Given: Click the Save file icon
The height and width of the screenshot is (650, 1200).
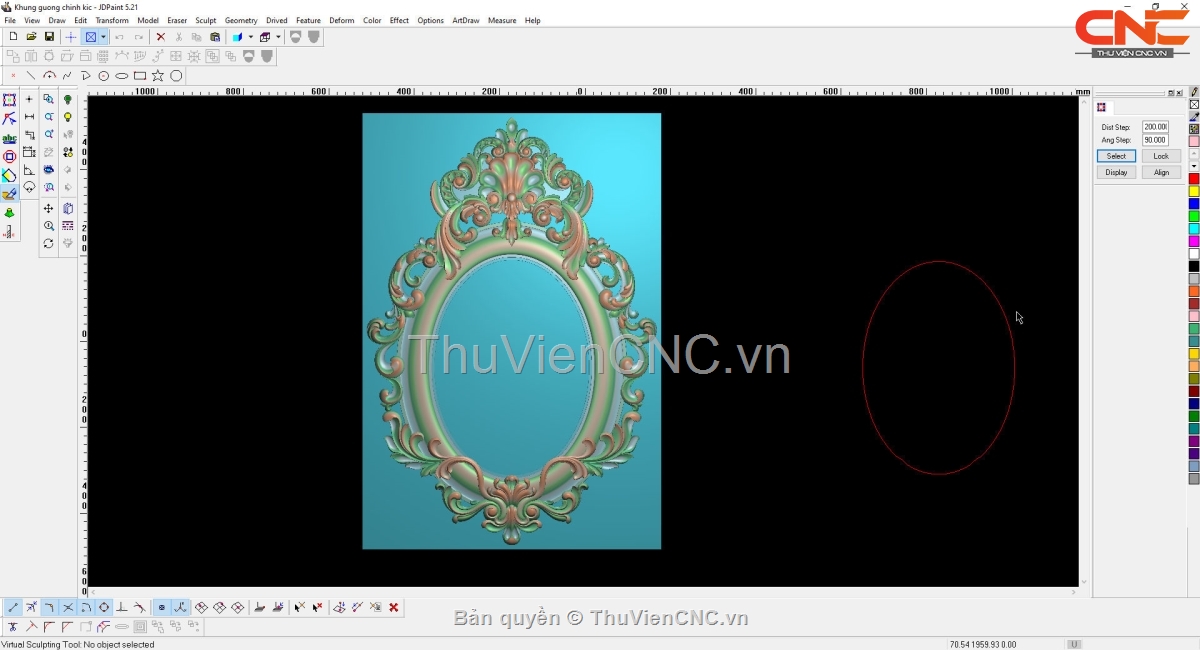Looking at the screenshot, I should (49, 37).
